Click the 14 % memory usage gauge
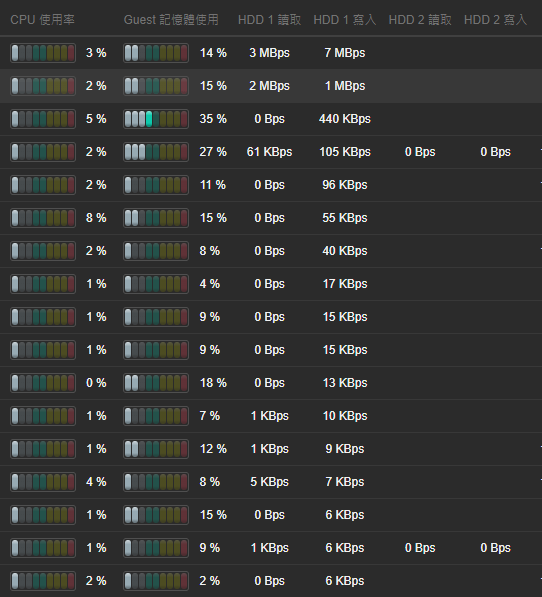This screenshot has width=542, height=597. click(156, 53)
